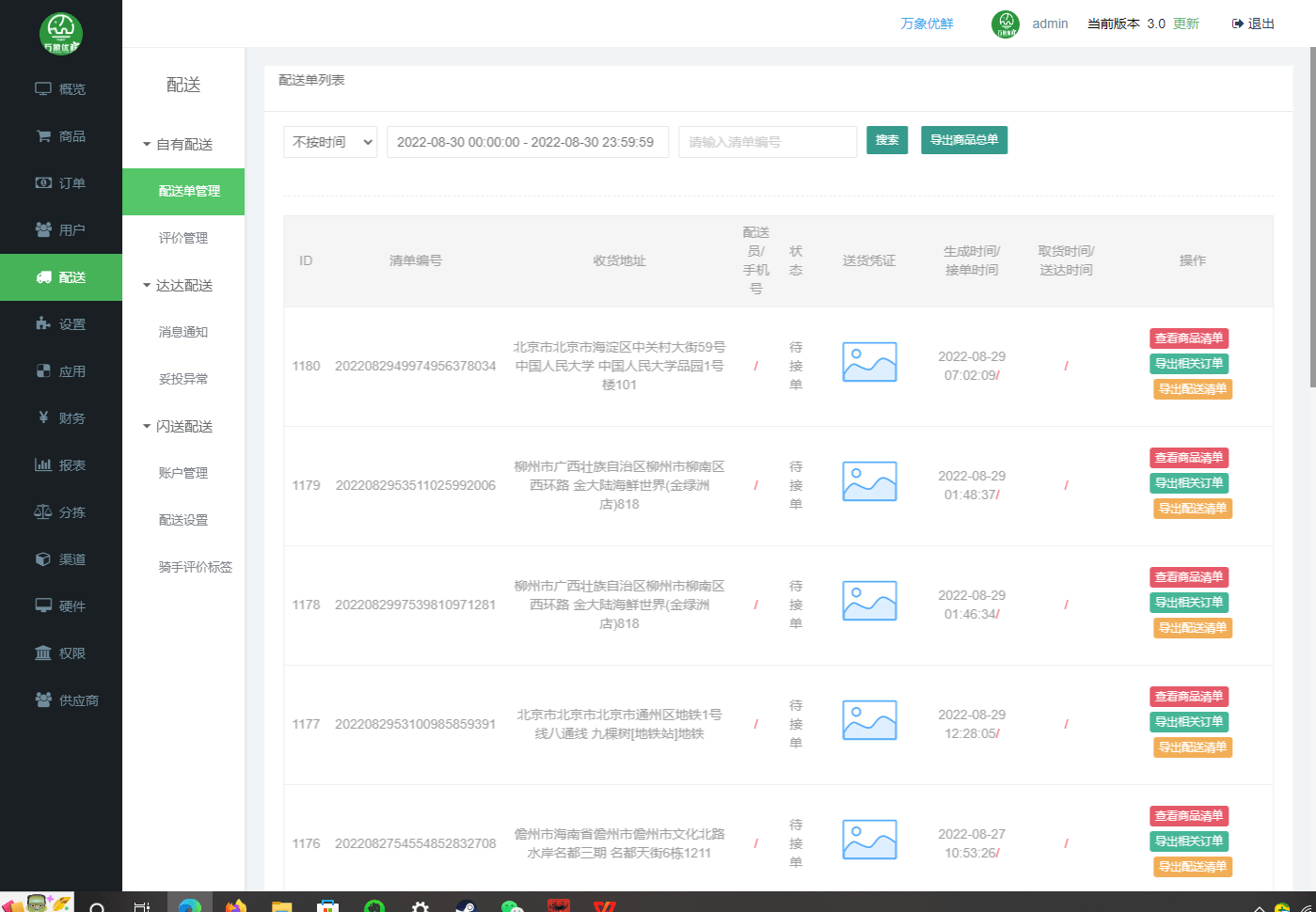The image size is (1316, 912).
Task: Collapse the 闪送配送 menu group
Action: point(177,427)
